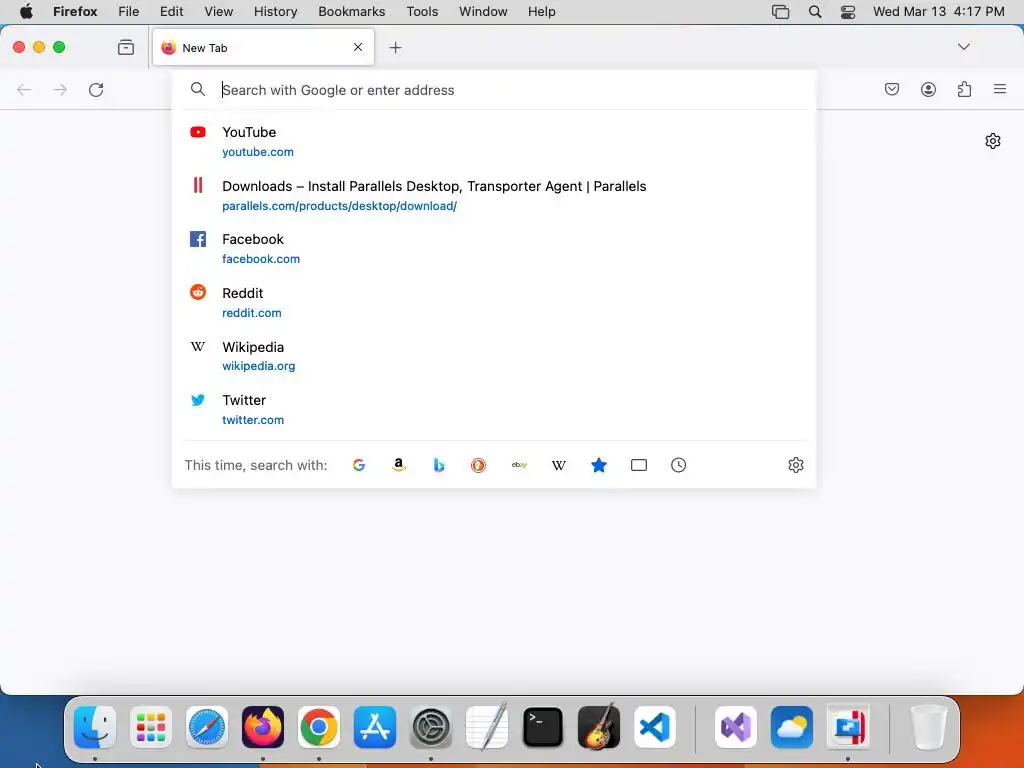The width and height of the screenshot is (1024, 768).
Task: Go back one page
Action: point(24,89)
